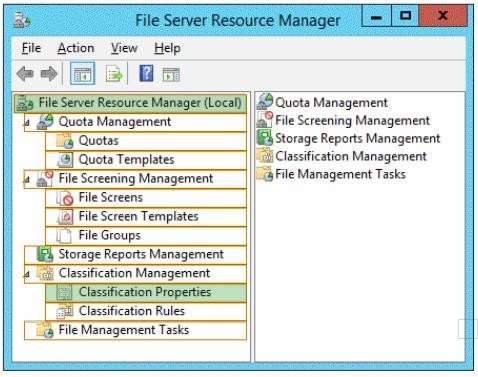478x377 pixels.
Task: Open the View menu
Action: pos(124,48)
